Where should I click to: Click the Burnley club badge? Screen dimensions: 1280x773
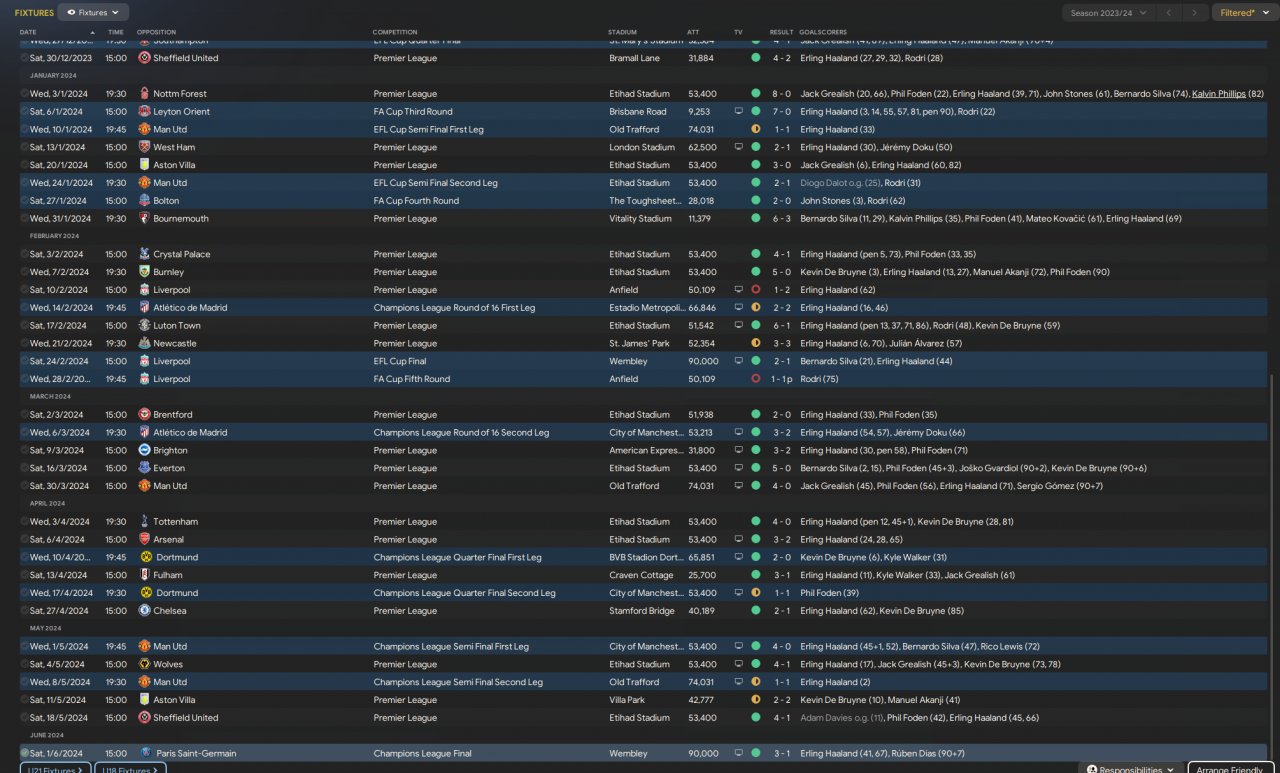(145, 272)
